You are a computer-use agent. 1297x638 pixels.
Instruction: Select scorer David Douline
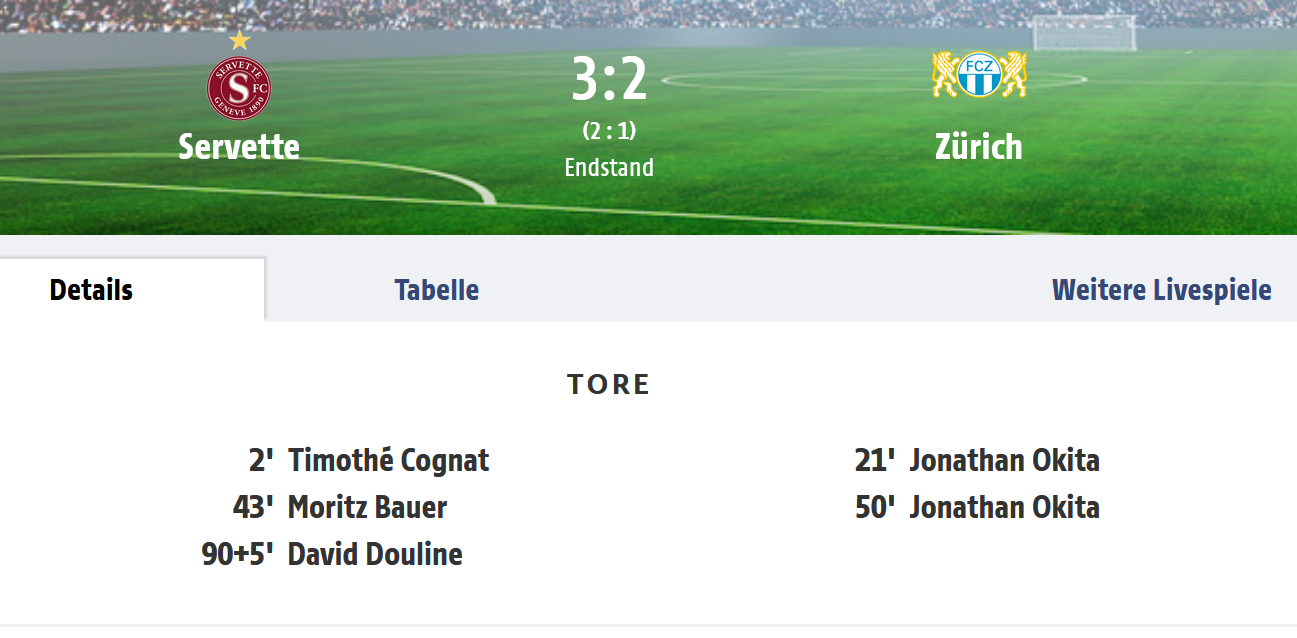coord(375,554)
